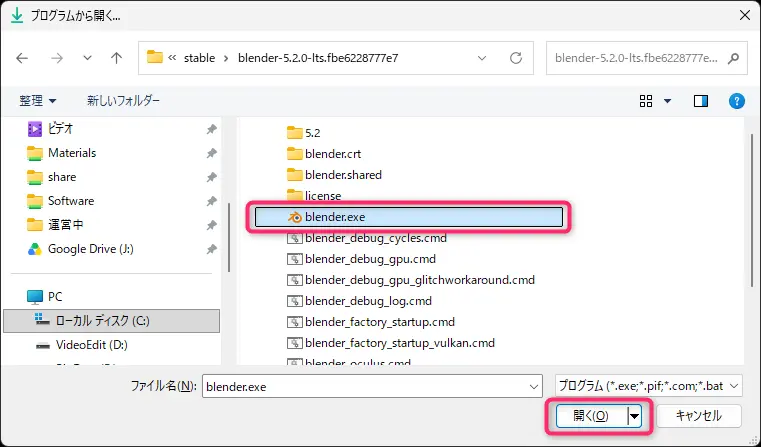Open ビデオ in the sidebar
761x447 pixels.
[61, 129]
